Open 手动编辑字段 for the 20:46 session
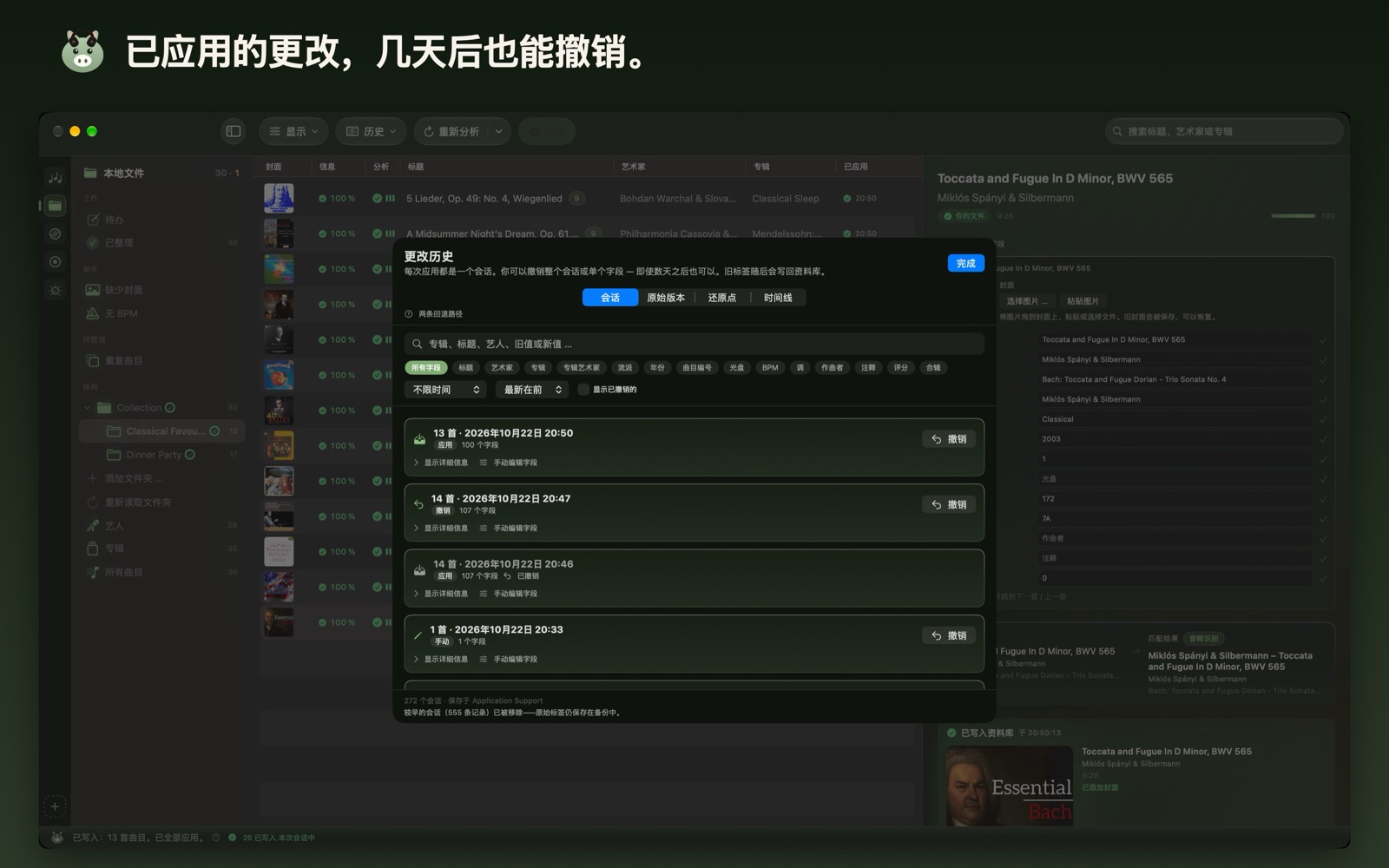The width and height of the screenshot is (1389, 868). (x=509, y=594)
